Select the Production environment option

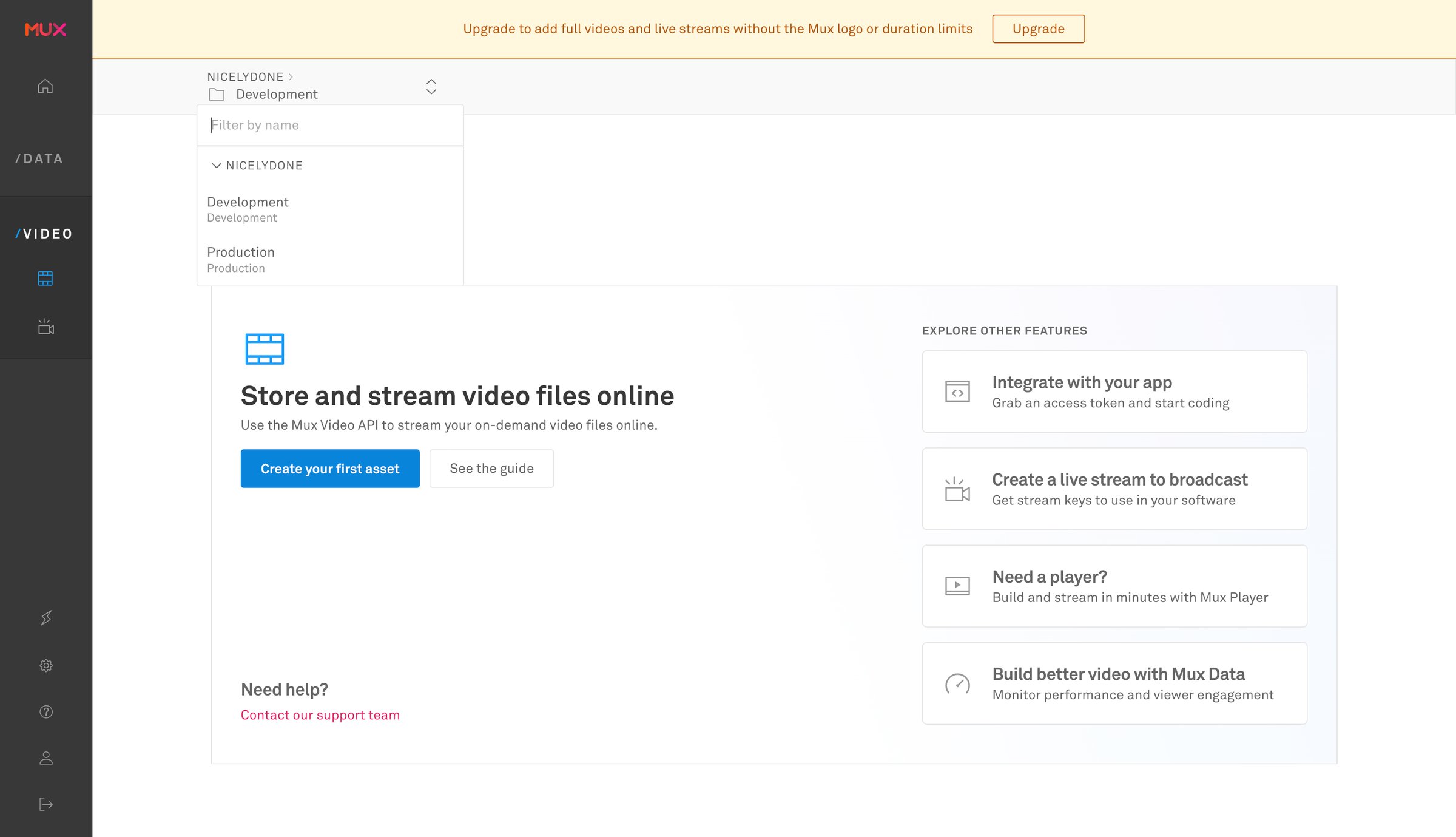click(x=330, y=260)
